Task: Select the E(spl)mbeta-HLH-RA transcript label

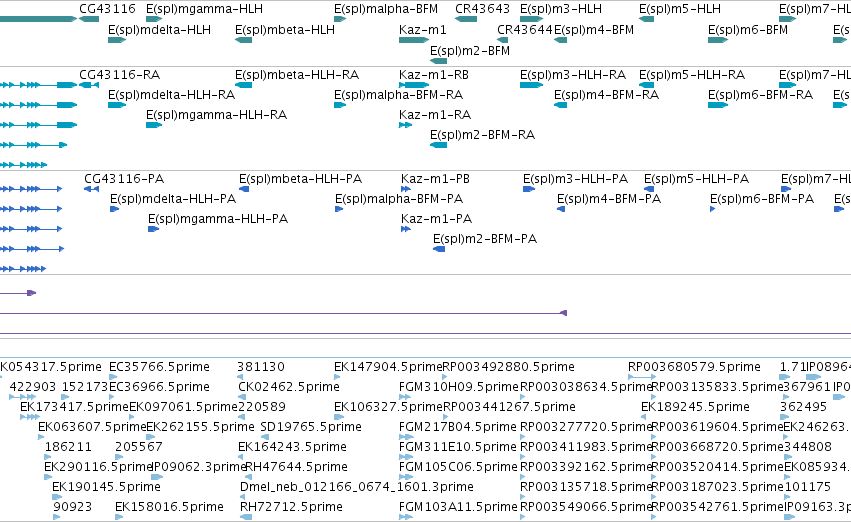Action: (297, 75)
